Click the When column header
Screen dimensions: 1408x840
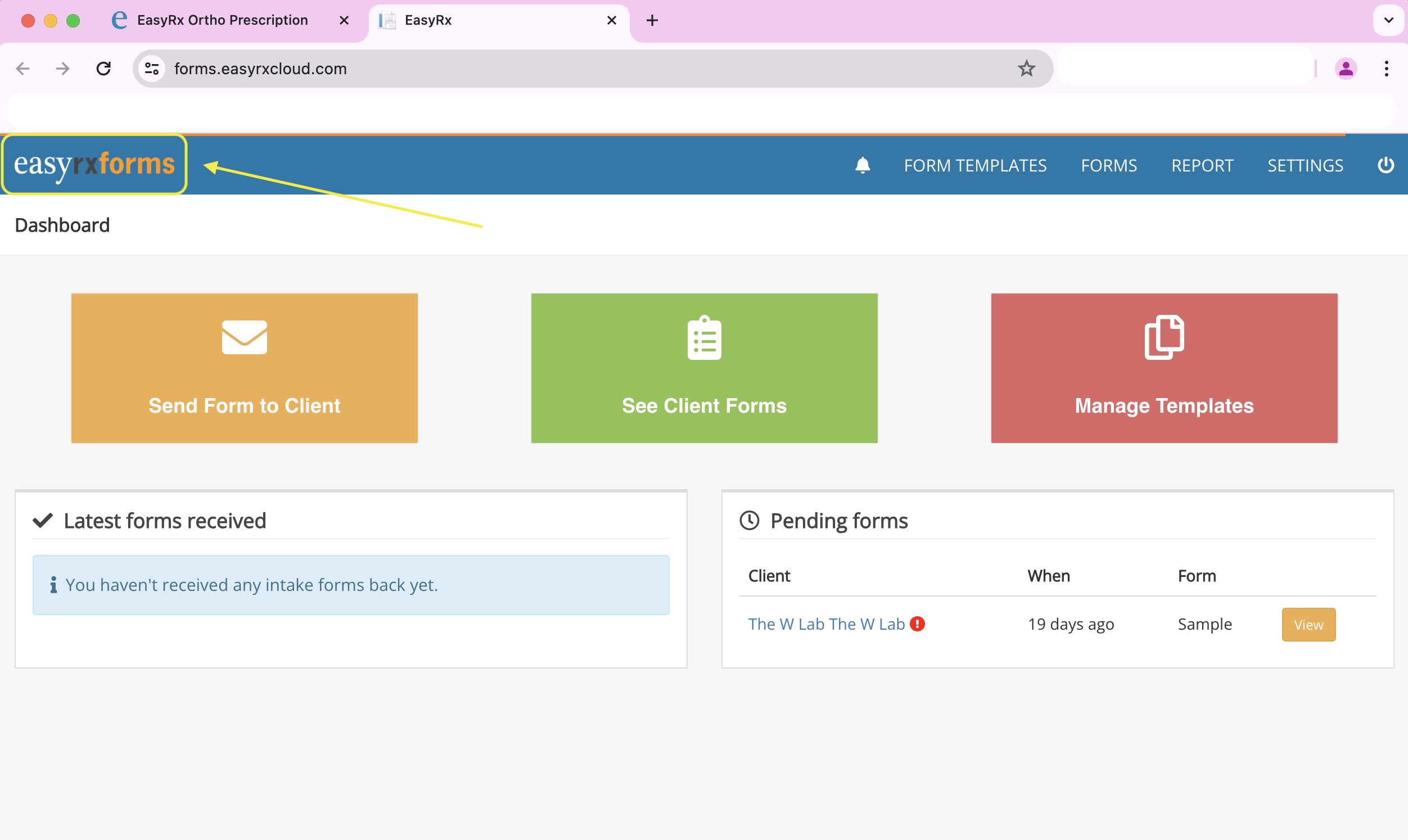click(1048, 576)
